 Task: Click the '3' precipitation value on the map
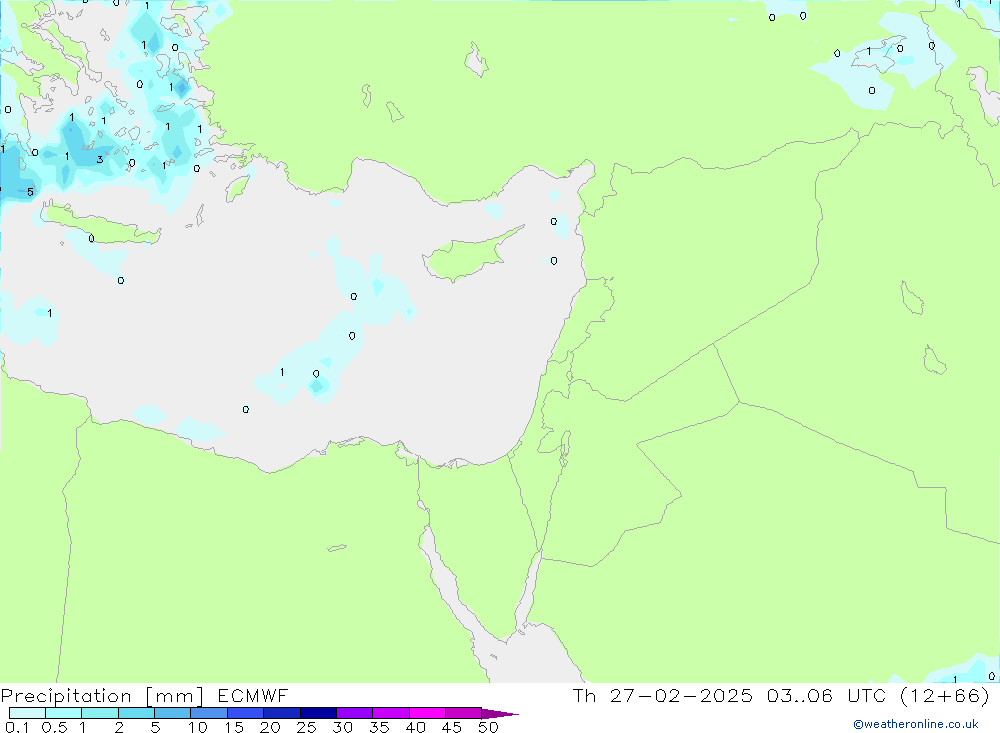point(99,159)
